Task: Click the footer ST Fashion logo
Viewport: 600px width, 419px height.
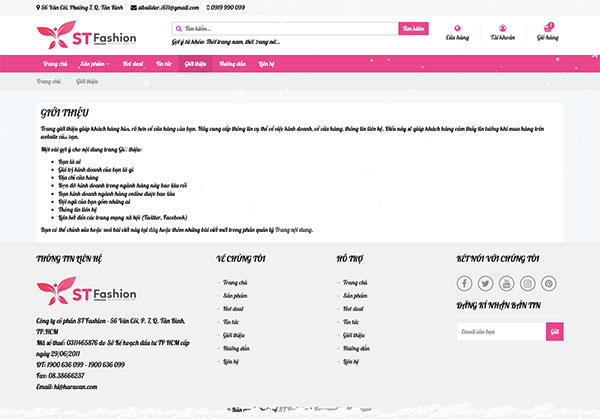Action: click(86, 291)
